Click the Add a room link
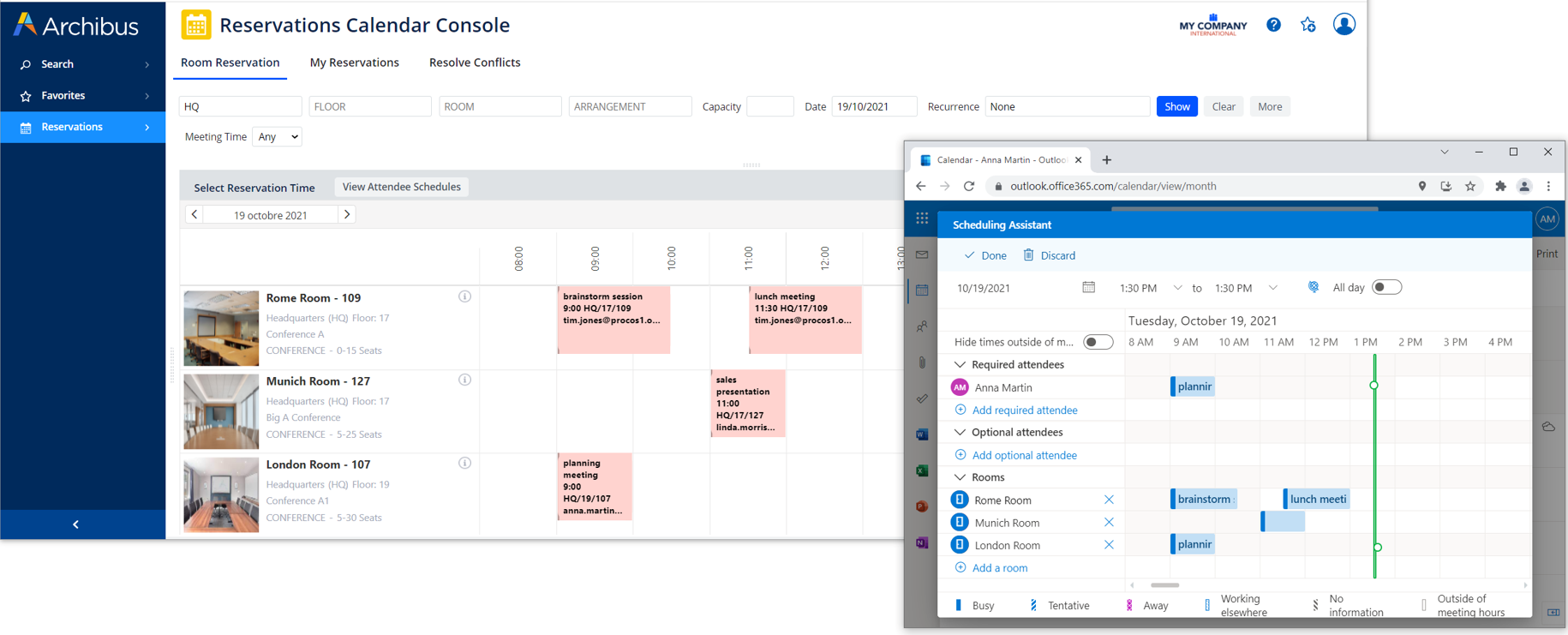Viewport: 1568px width, 635px height. [x=999, y=568]
